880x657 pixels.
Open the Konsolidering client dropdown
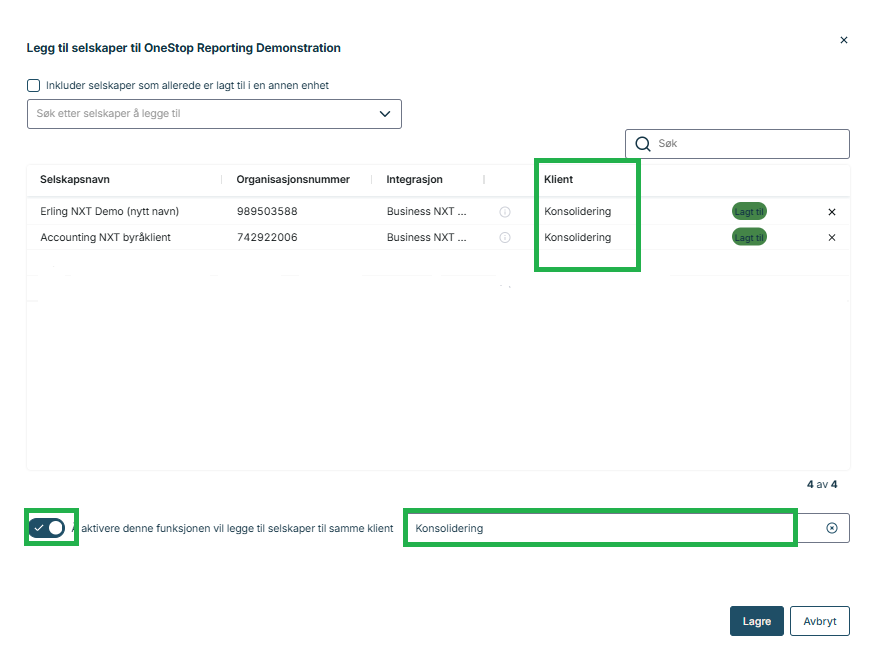(600, 528)
